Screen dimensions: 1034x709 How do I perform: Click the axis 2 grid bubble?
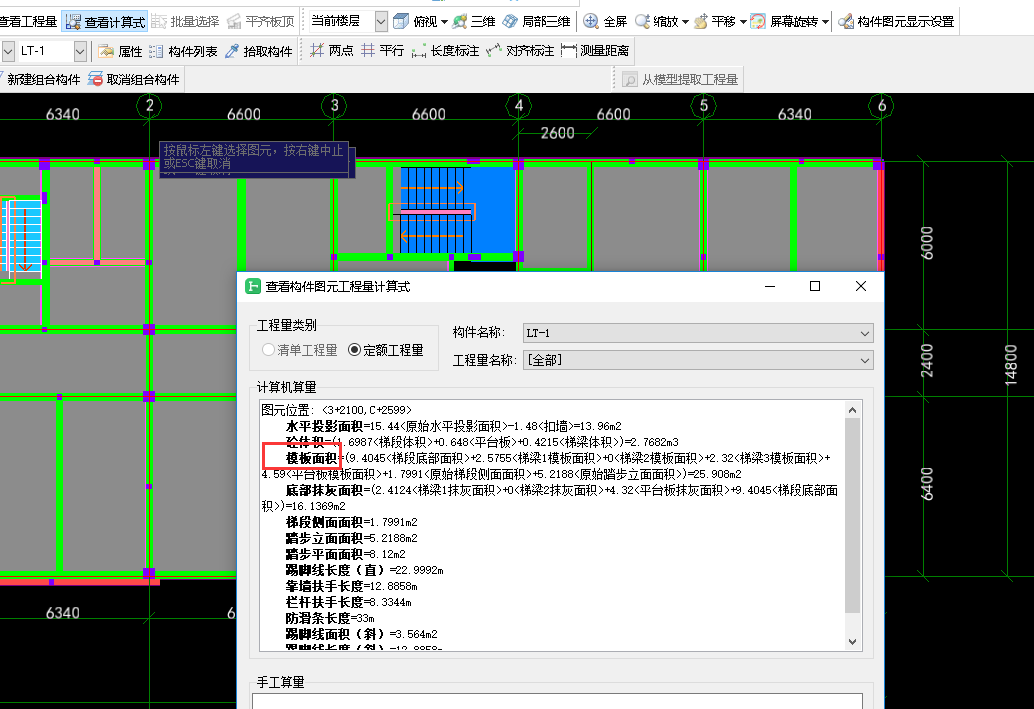pyautogui.click(x=150, y=106)
